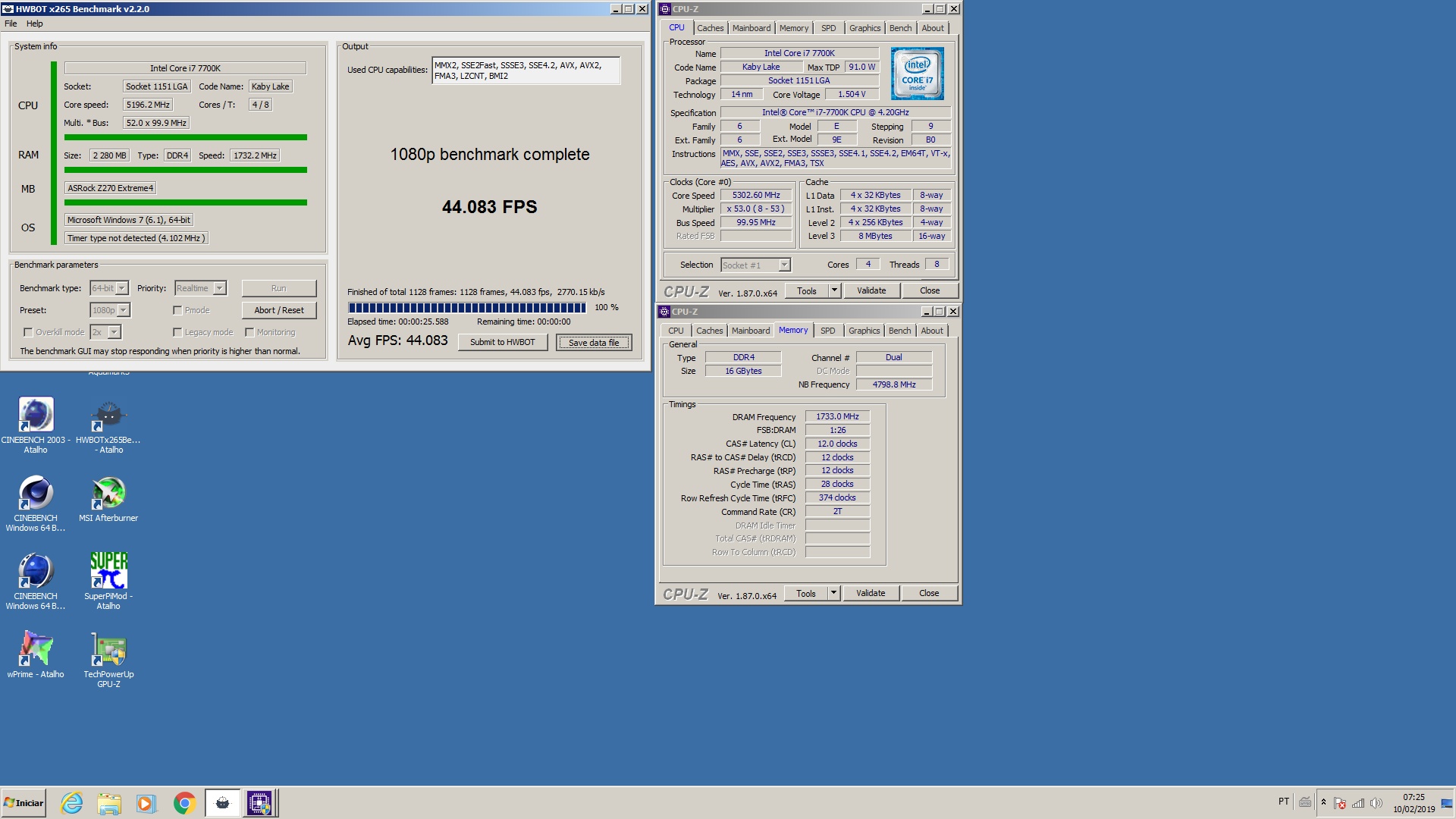The image size is (1456, 819).
Task: Open CINEBENCH 2003 desktop shortcut
Action: (36, 425)
